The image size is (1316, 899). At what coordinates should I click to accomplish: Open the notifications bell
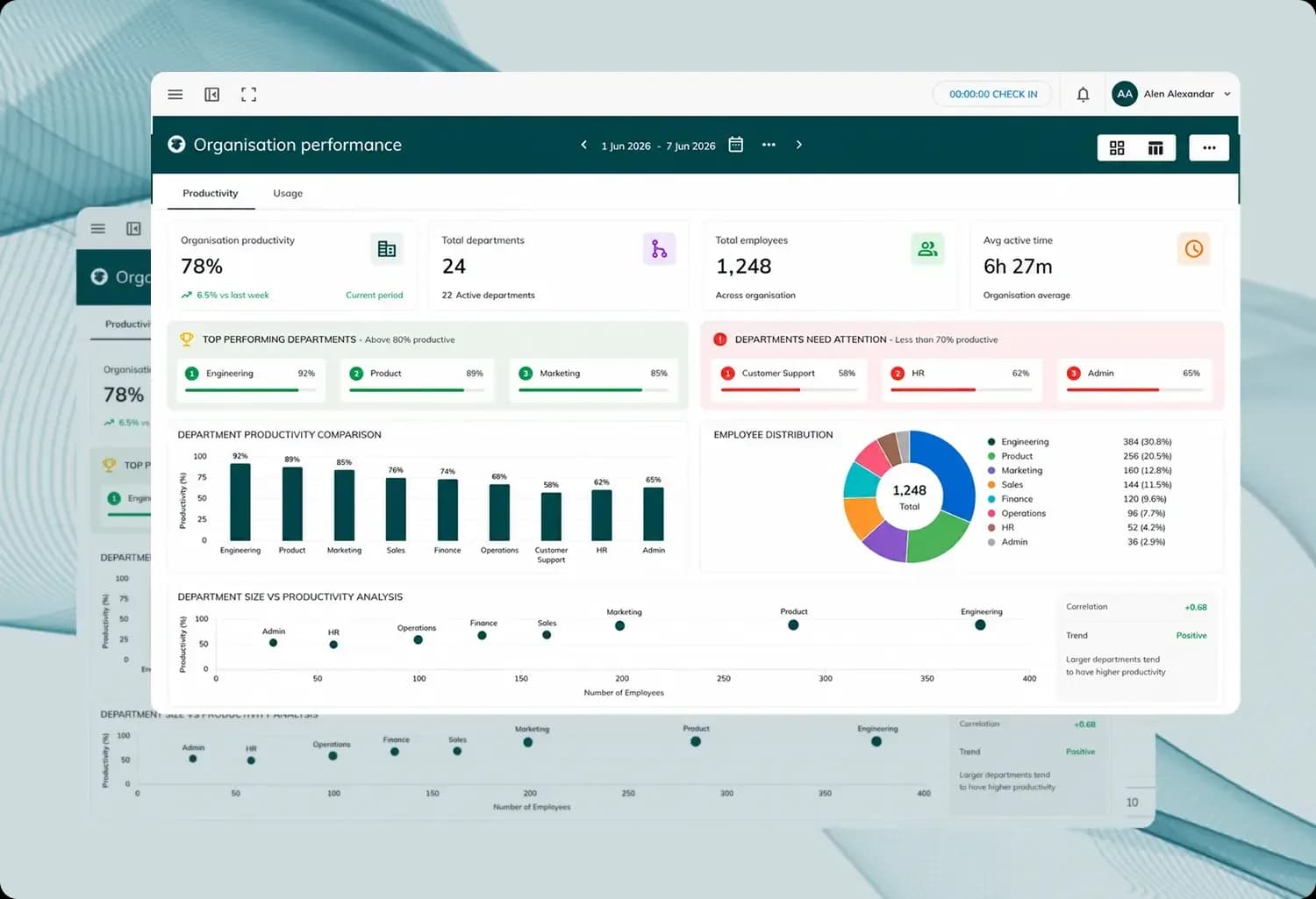(x=1083, y=94)
